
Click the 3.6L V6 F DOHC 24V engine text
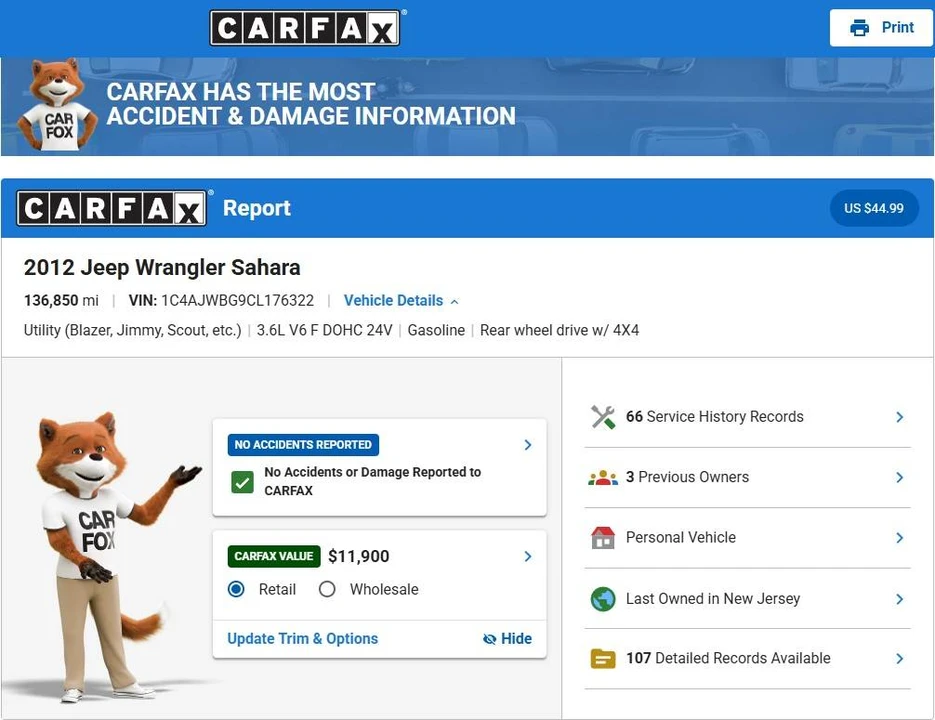(x=324, y=330)
